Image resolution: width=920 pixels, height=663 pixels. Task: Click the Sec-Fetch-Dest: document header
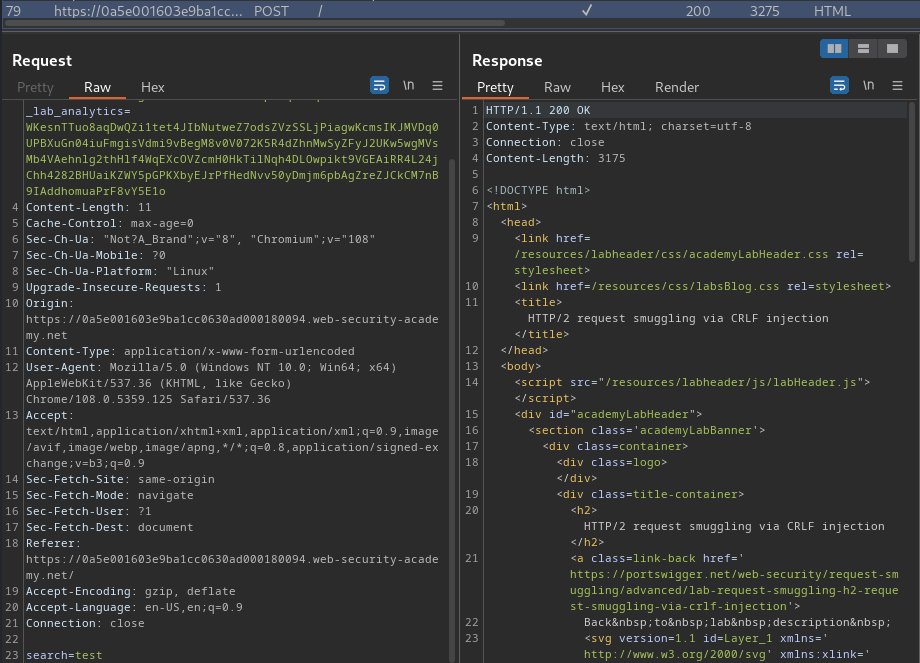tap(110, 527)
